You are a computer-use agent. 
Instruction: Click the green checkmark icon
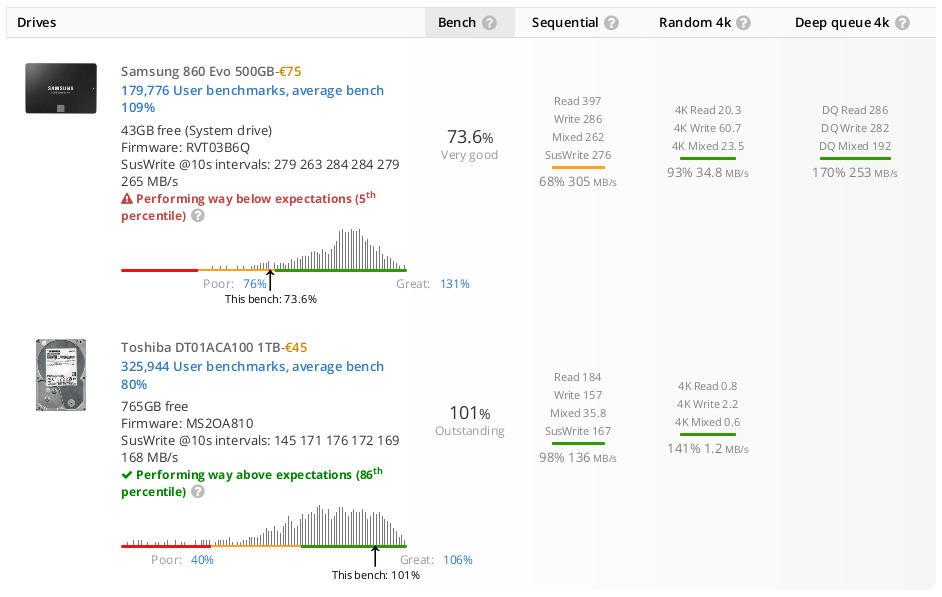(127, 475)
